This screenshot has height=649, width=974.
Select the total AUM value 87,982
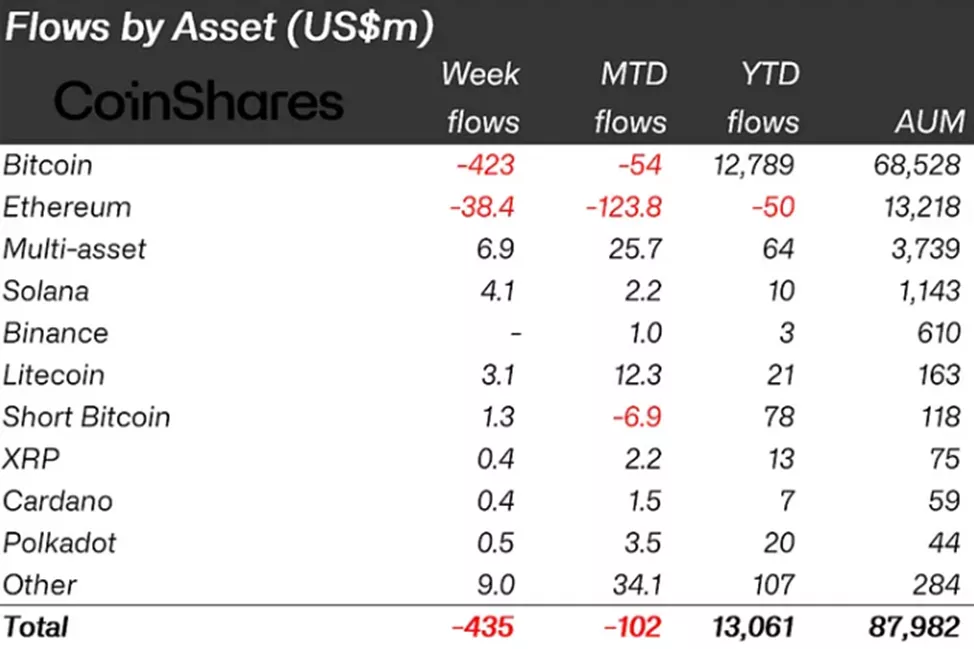click(x=918, y=627)
